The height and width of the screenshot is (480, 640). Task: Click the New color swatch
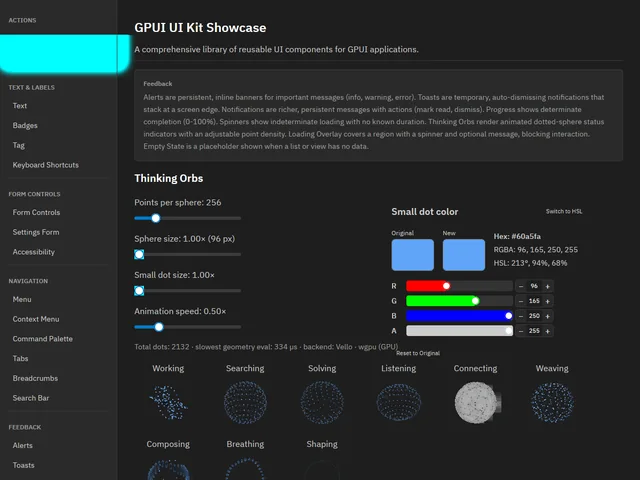(464, 255)
